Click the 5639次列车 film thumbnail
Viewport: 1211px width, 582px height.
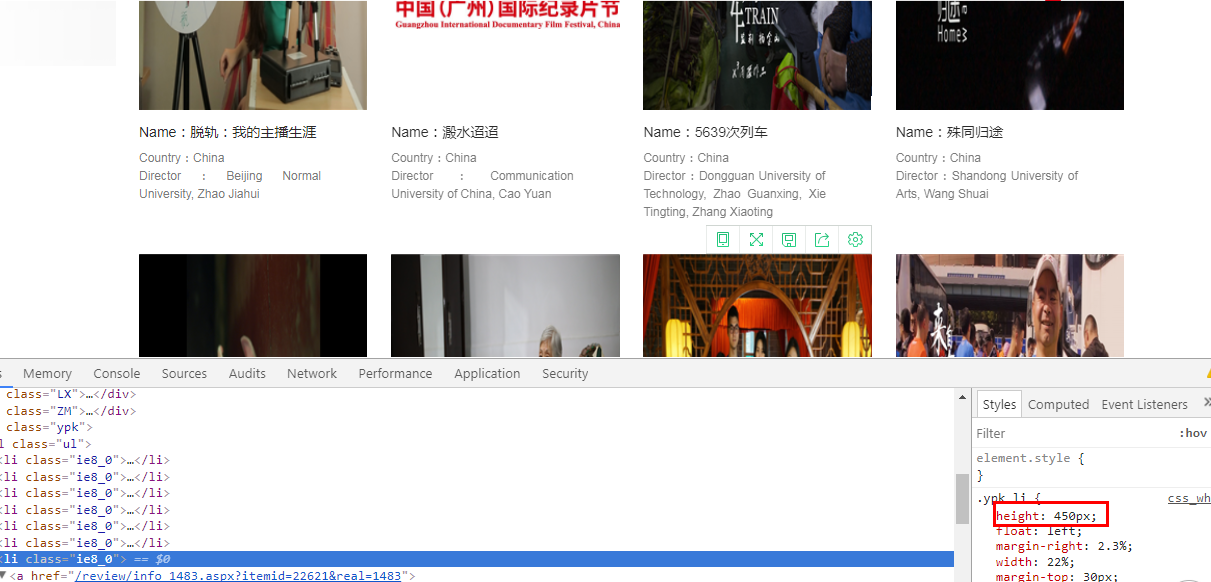pos(757,55)
